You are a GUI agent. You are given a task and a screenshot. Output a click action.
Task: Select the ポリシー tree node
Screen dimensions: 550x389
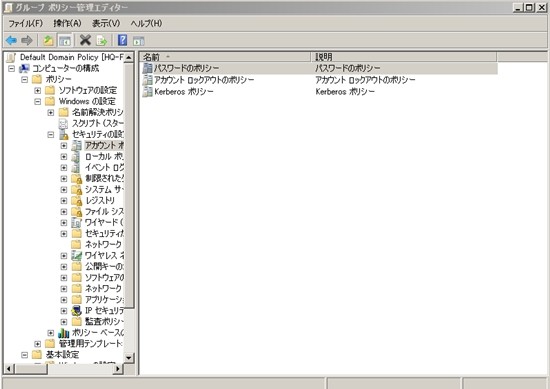tap(59, 79)
